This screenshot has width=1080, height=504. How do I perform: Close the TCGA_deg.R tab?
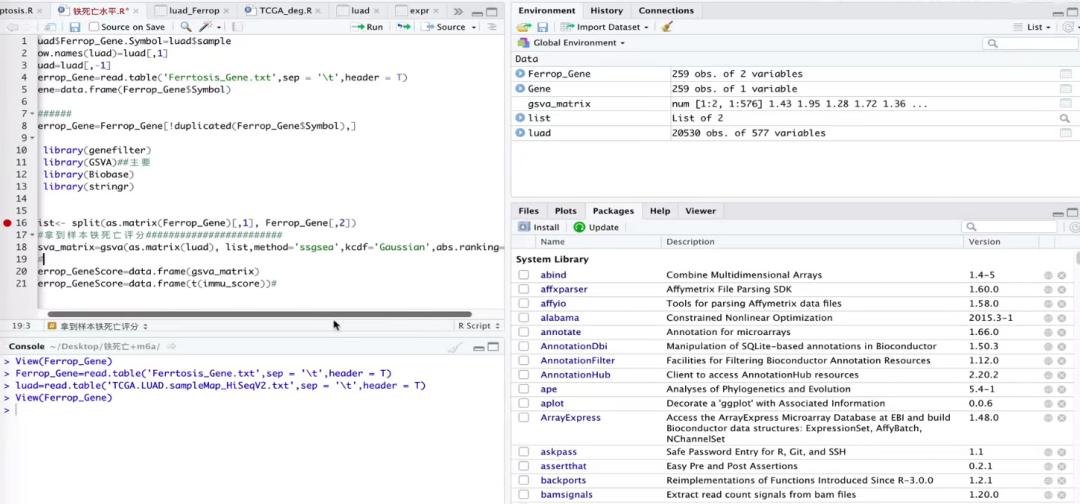(x=316, y=11)
